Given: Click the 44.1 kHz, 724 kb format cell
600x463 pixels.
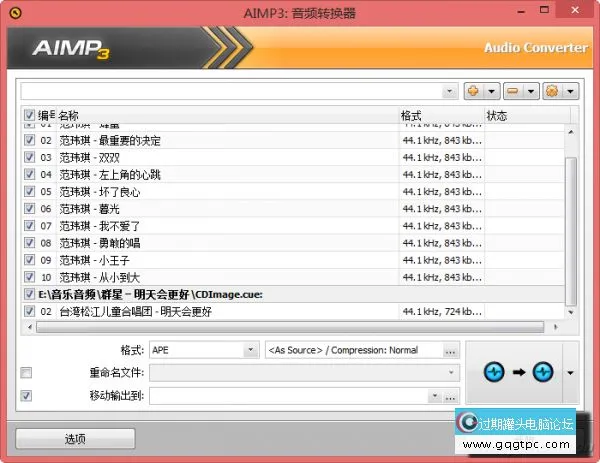Looking at the screenshot, I should pos(442,311).
